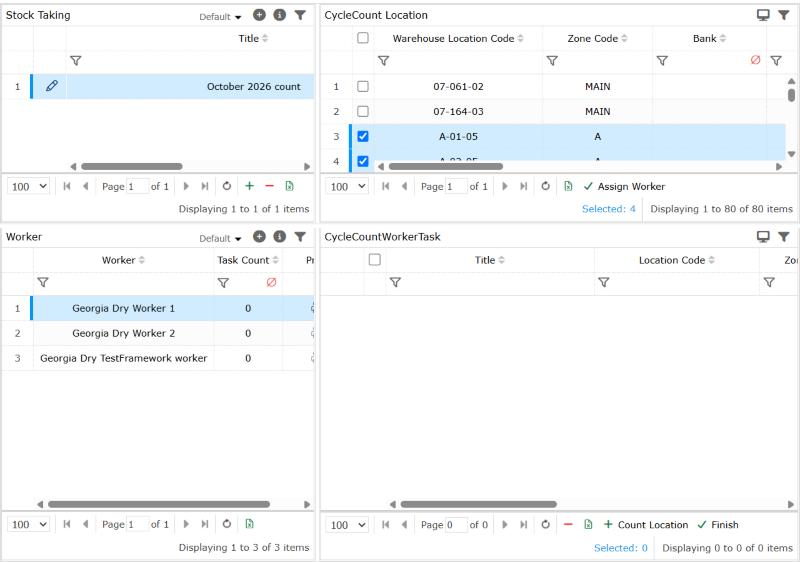Click the Finish button

[717, 525]
